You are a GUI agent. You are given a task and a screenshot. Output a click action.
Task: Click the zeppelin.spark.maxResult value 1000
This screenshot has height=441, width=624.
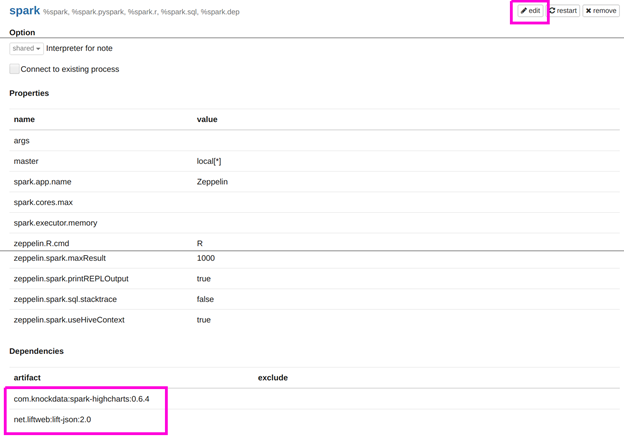click(206, 258)
